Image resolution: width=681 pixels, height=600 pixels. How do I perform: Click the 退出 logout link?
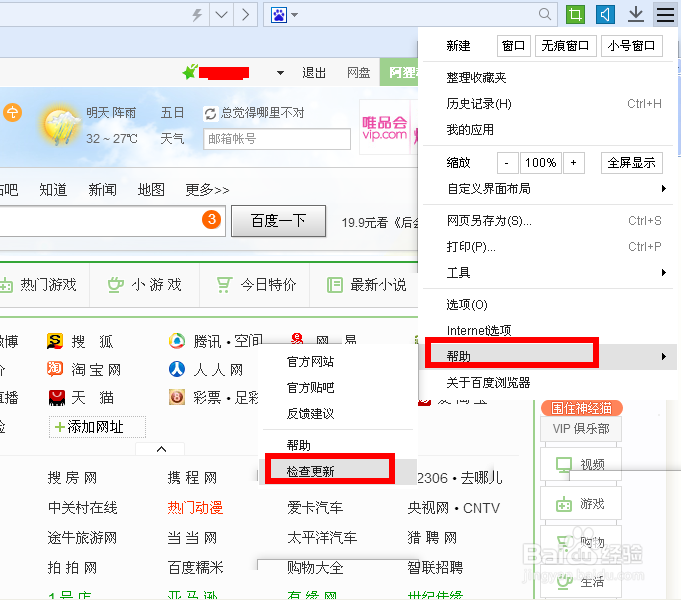coord(314,73)
